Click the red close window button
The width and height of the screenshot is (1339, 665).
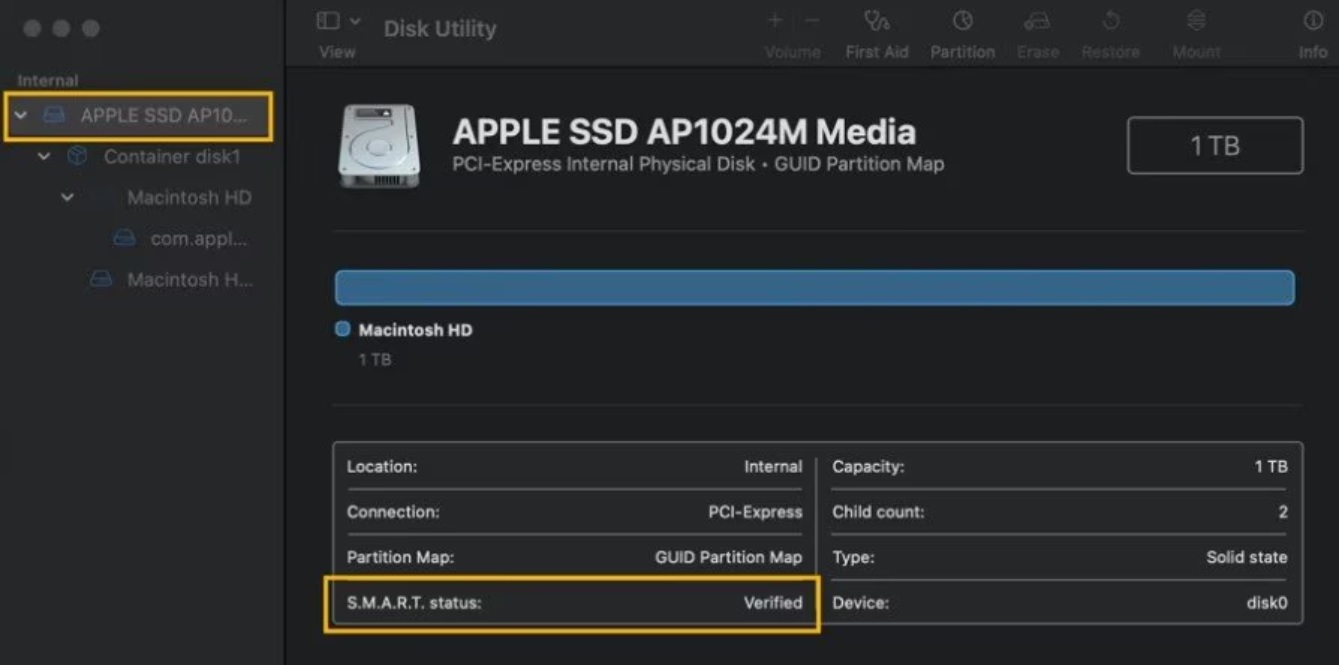pyautogui.click(x=32, y=29)
